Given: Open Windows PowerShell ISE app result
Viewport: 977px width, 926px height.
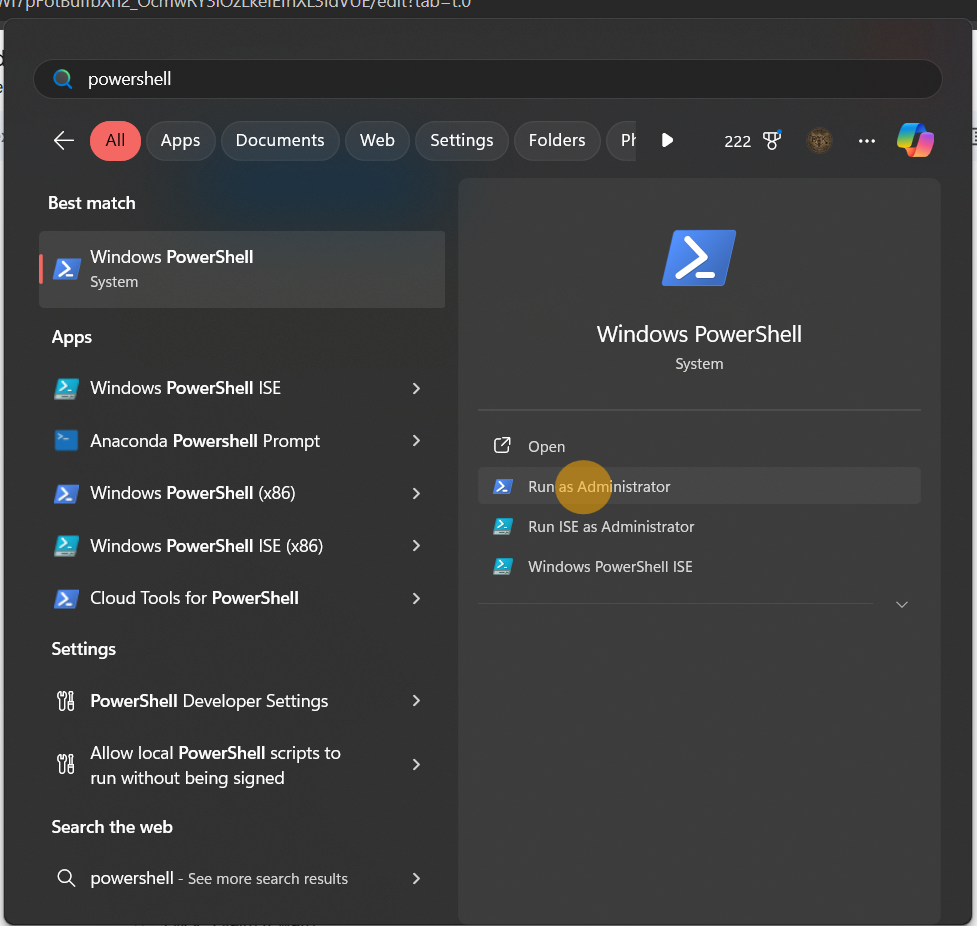Looking at the screenshot, I should pyautogui.click(x=242, y=388).
